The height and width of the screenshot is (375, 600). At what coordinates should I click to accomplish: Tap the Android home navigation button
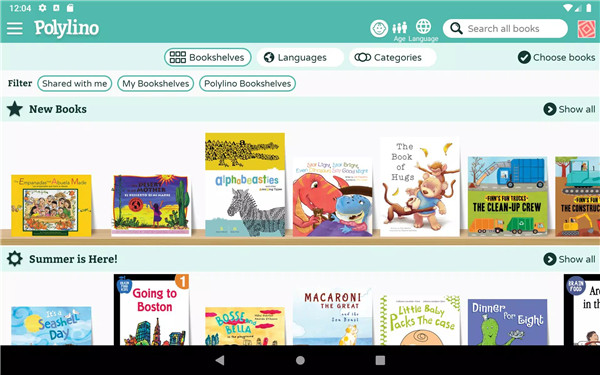300,360
